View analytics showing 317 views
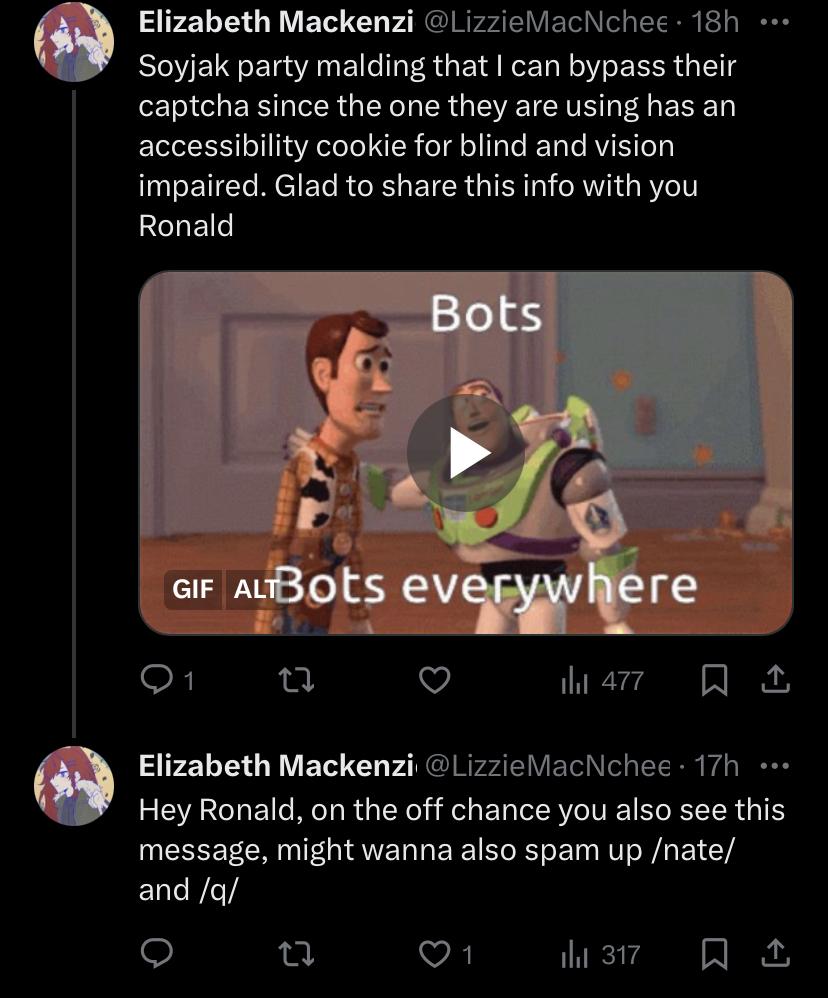This screenshot has width=828, height=998. (601, 955)
